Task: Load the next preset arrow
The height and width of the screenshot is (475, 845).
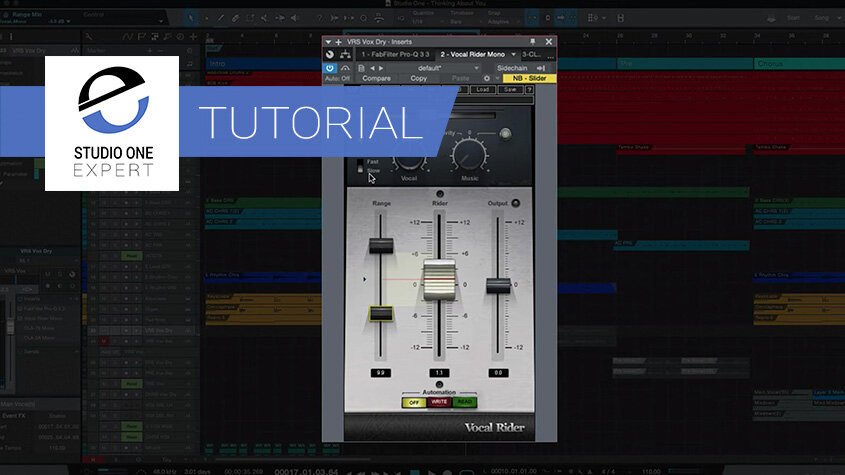Action: click(381, 68)
